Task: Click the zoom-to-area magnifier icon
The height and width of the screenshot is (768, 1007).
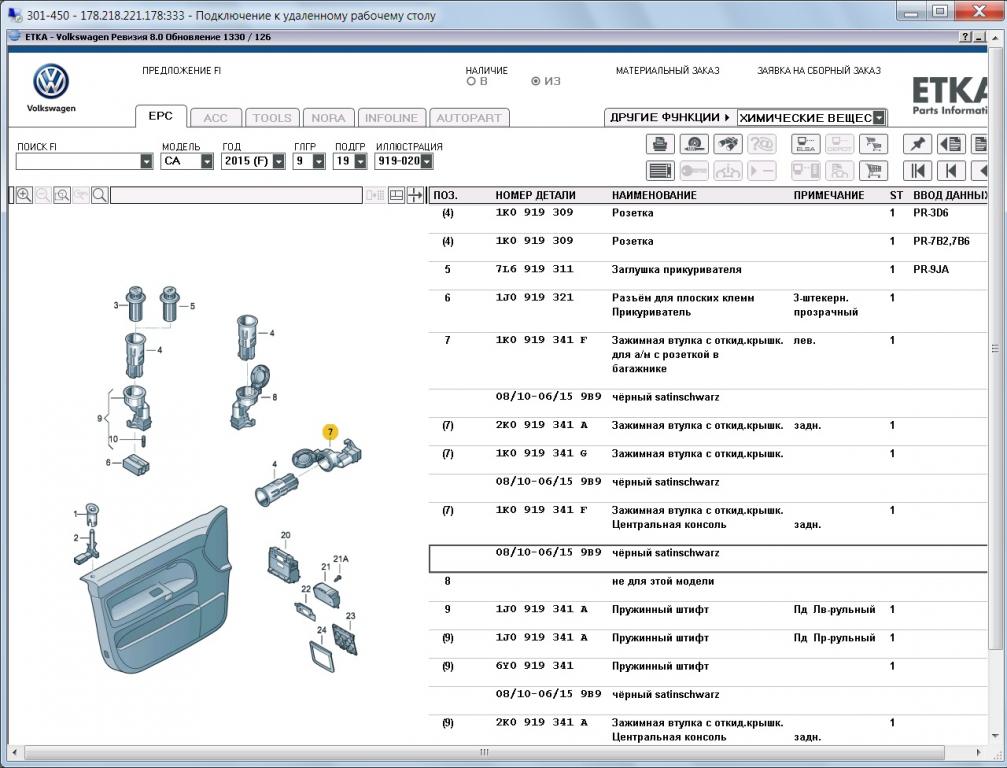Action: click(62, 195)
